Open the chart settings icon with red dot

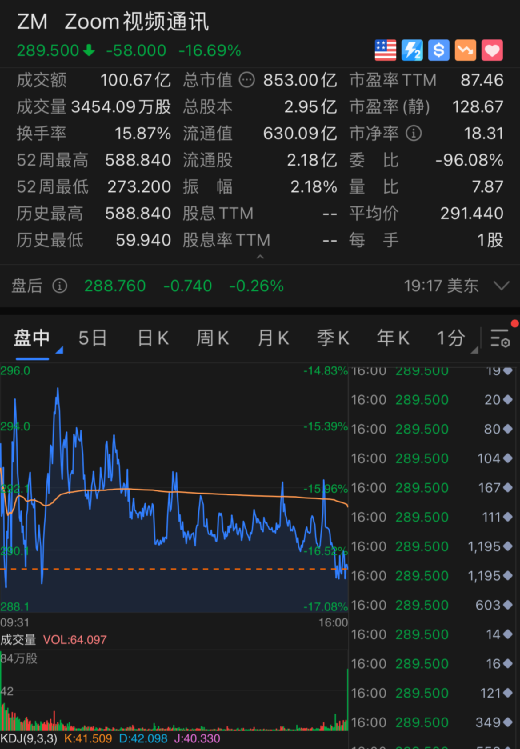[501, 337]
